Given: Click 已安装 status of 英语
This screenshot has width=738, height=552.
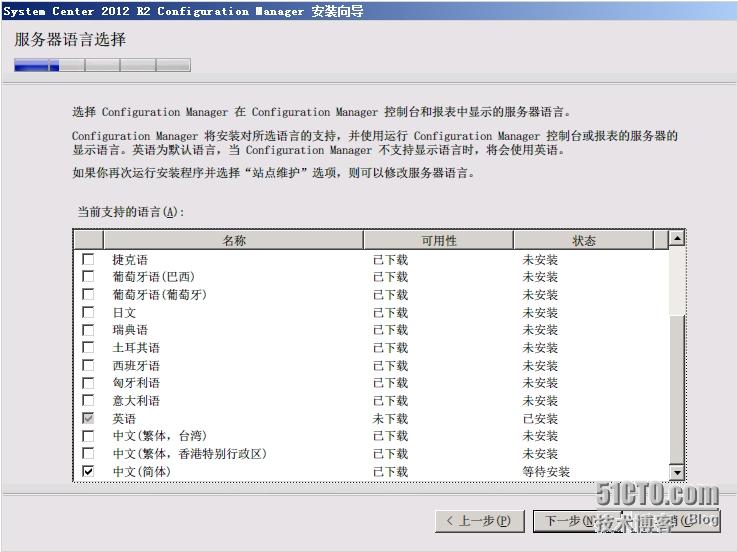Looking at the screenshot, I should (540, 419).
